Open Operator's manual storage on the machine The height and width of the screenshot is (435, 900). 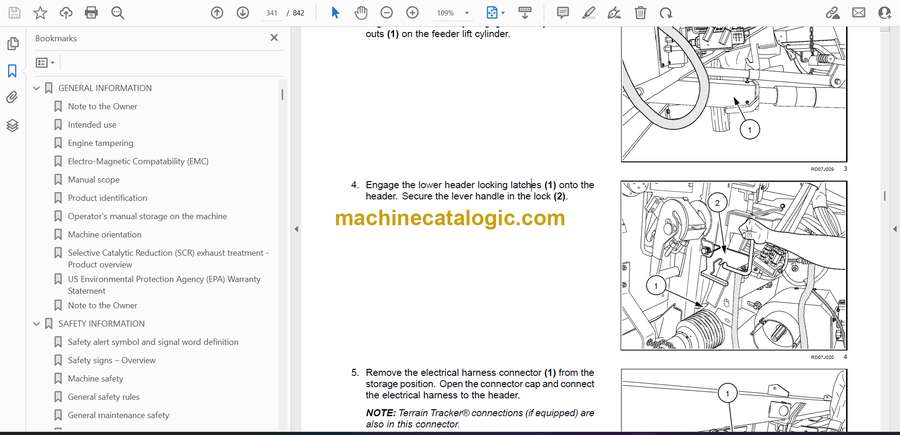148,216
